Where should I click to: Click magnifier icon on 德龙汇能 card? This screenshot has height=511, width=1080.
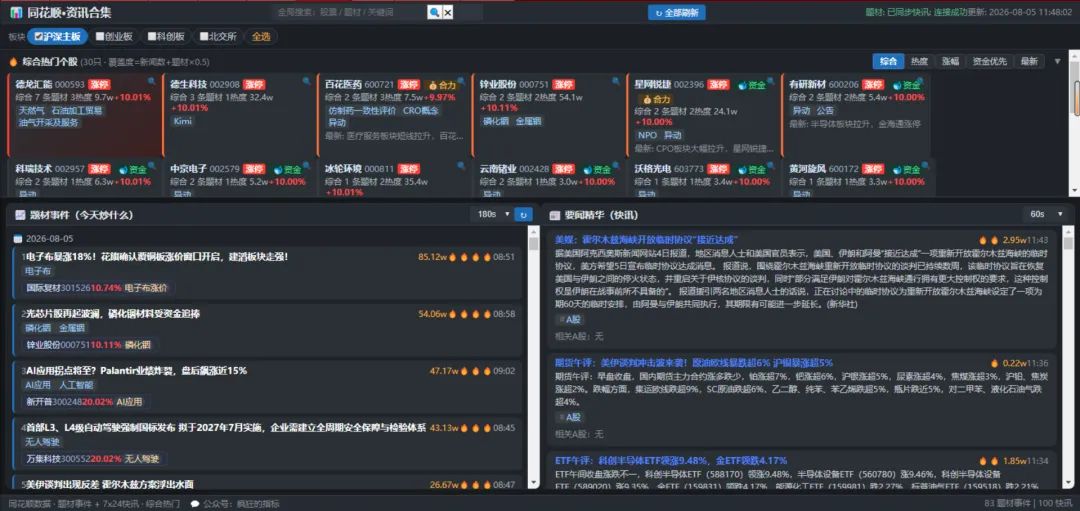[152, 81]
